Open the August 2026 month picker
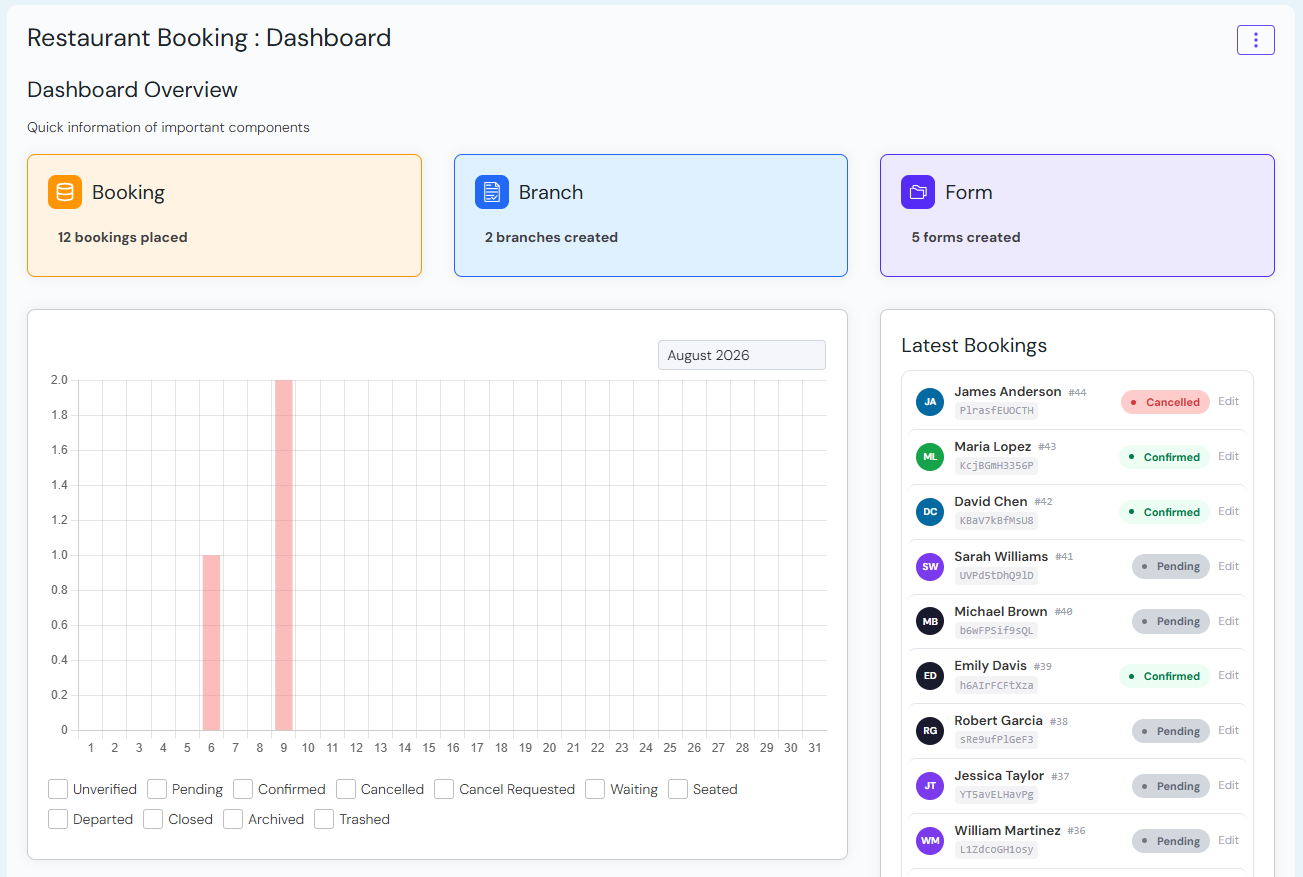The width and height of the screenshot is (1303, 877). (742, 355)
